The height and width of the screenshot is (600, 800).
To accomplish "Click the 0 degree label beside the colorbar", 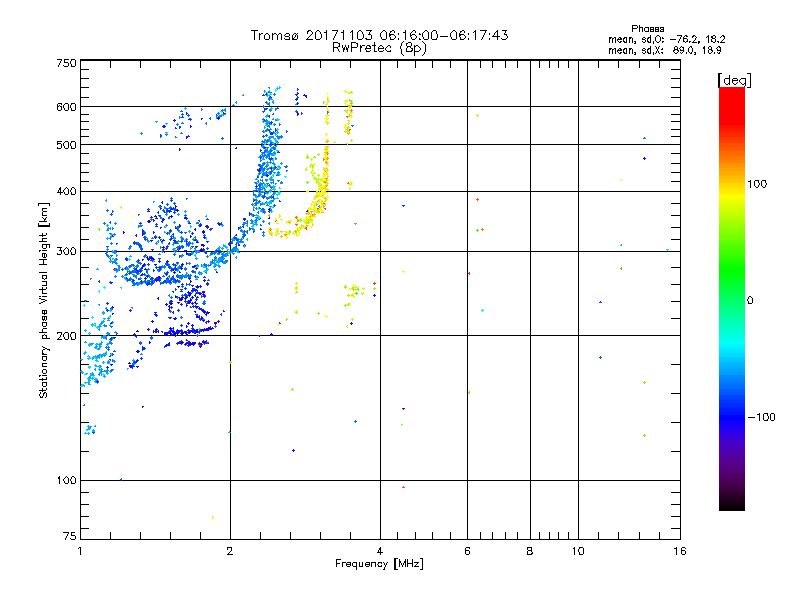I will tap(750, 301).
